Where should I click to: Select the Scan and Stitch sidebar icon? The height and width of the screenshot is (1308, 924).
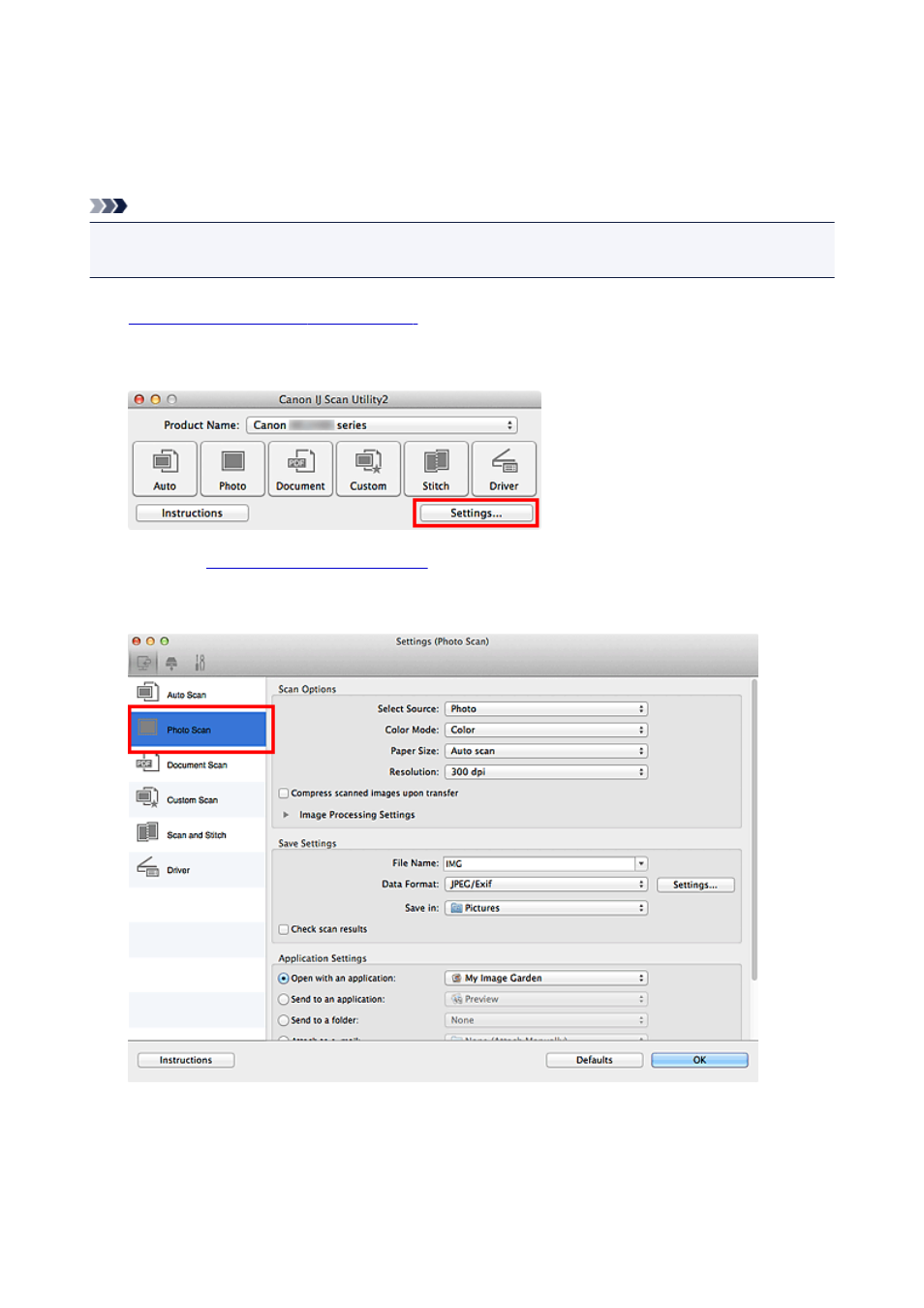coord(147,832)
